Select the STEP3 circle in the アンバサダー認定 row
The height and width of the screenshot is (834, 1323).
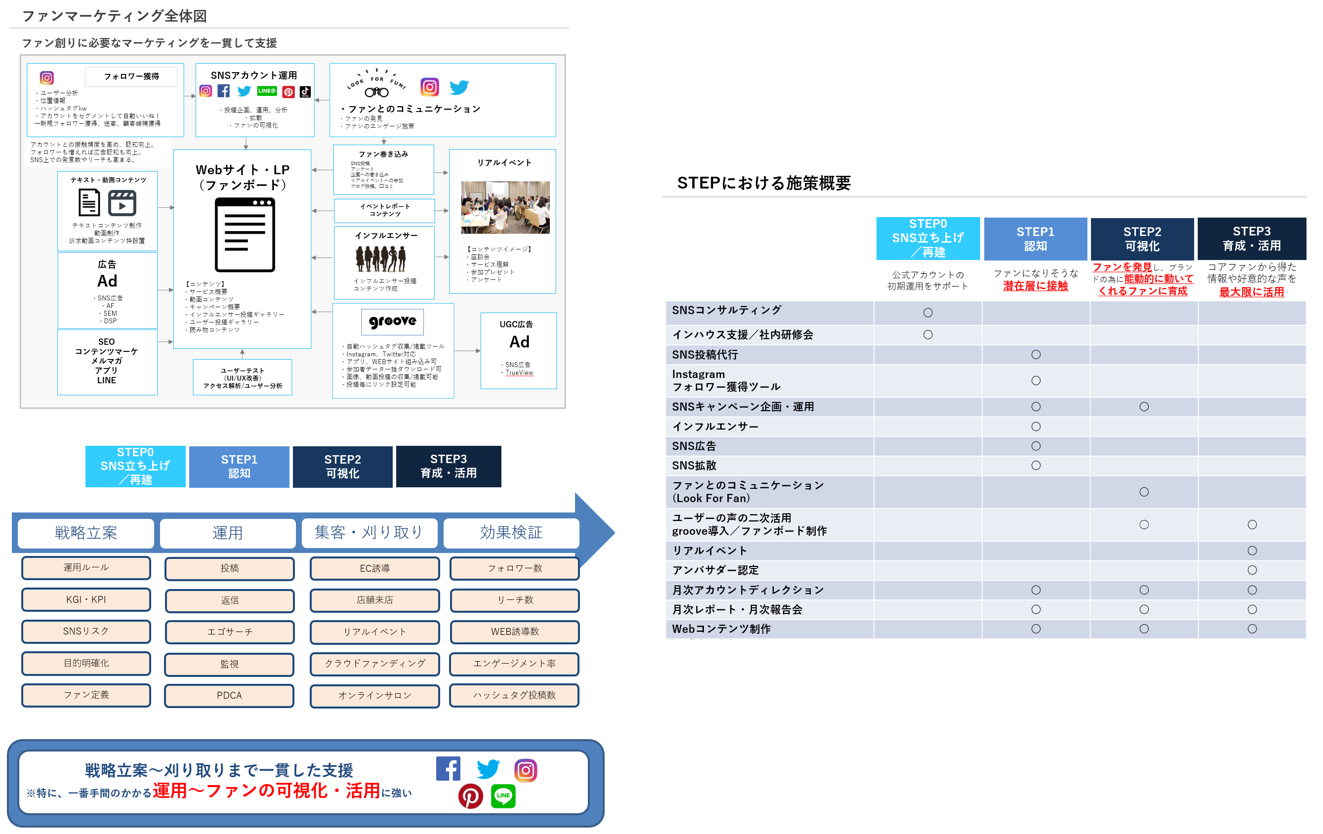(1252, 570)
